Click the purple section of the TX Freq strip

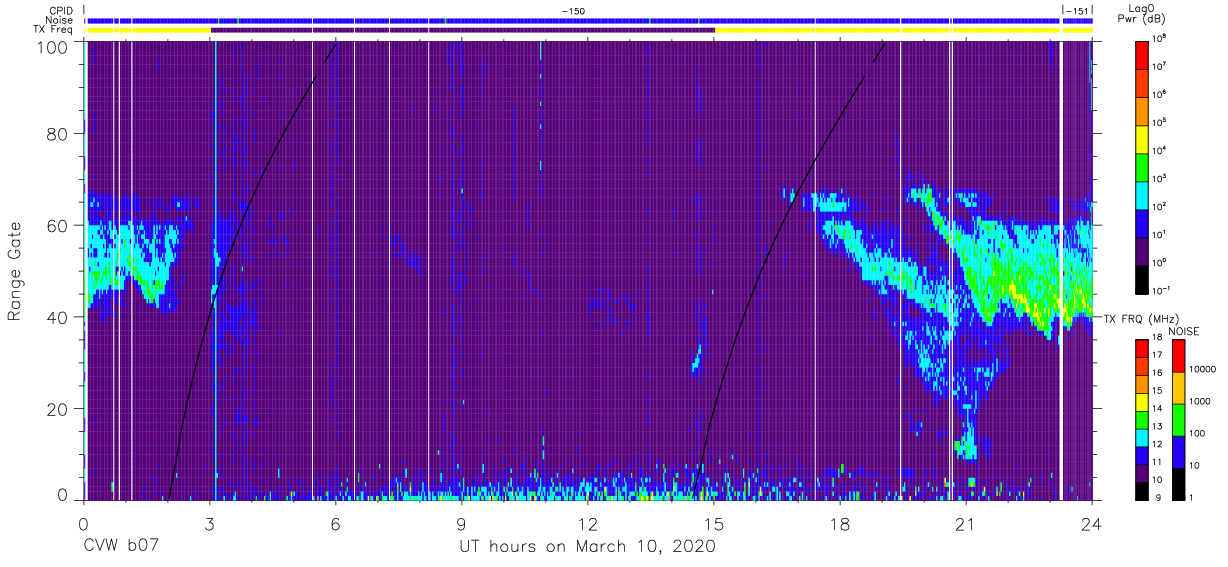coord(463,30)
